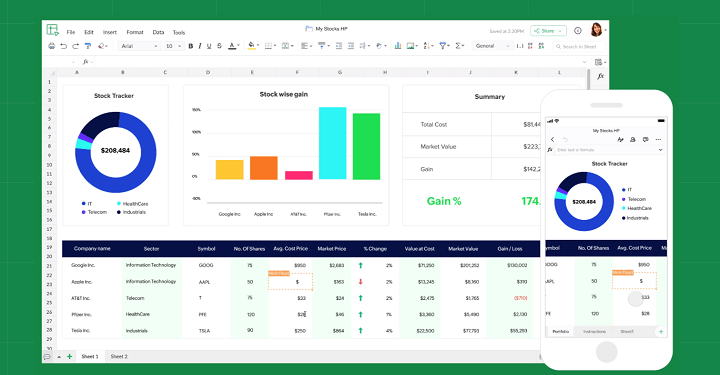Open the Tools menu

(x=179, y=33)
